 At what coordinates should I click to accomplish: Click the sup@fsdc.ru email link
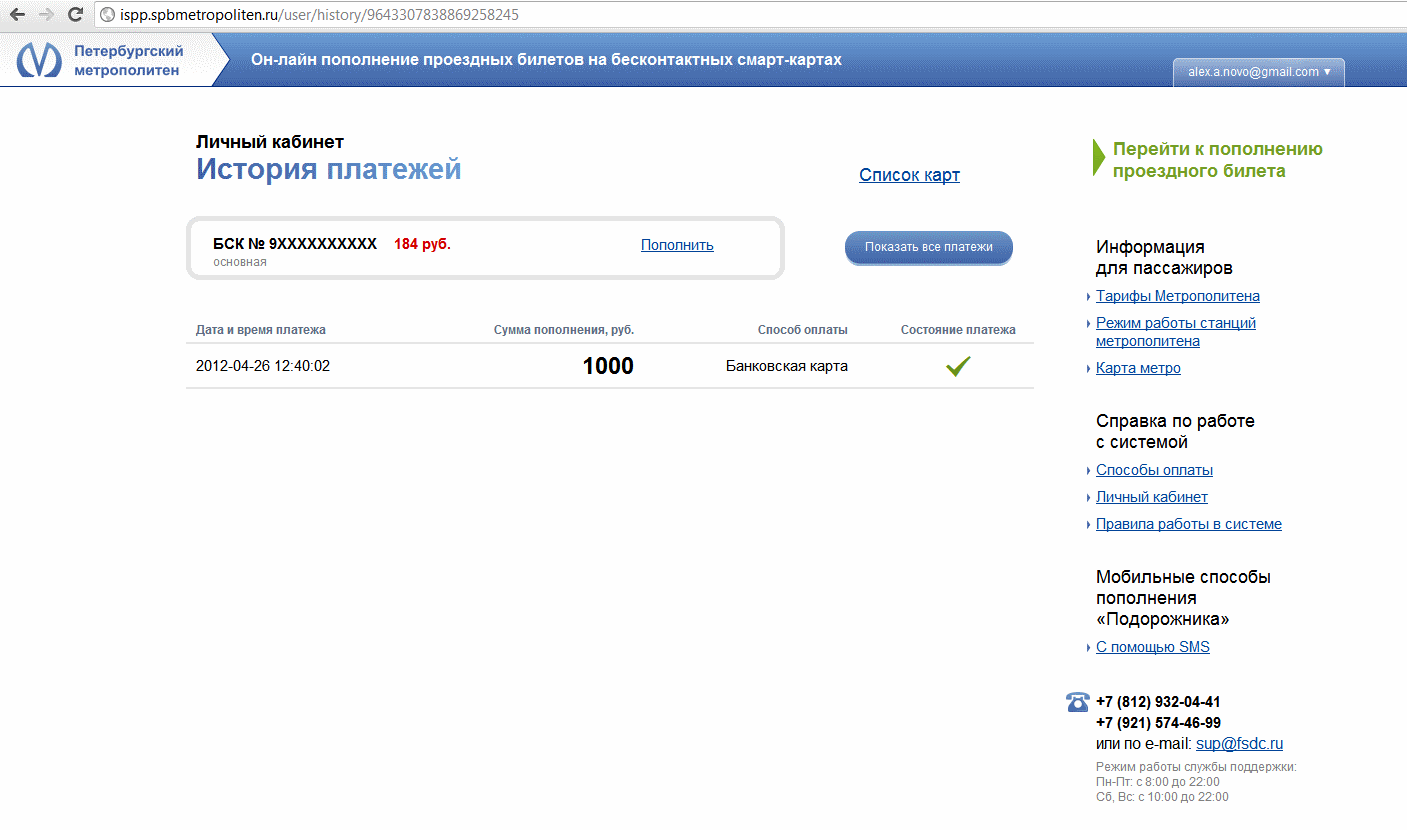(x=1239, y=744)
